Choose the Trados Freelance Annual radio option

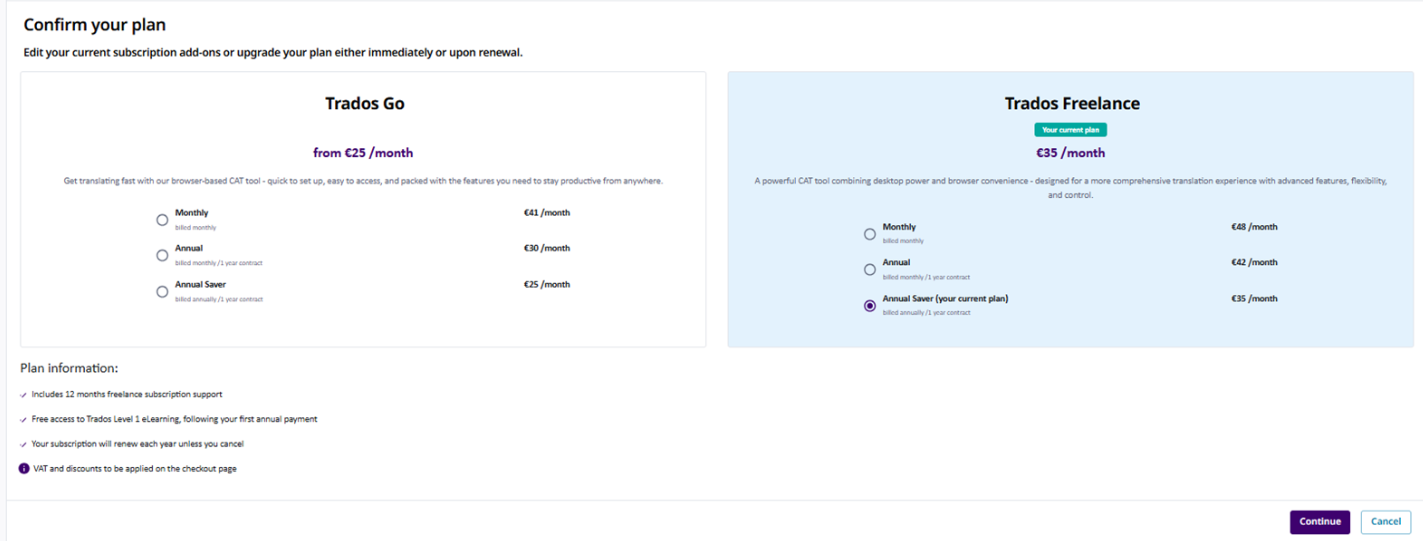point(869,269)
